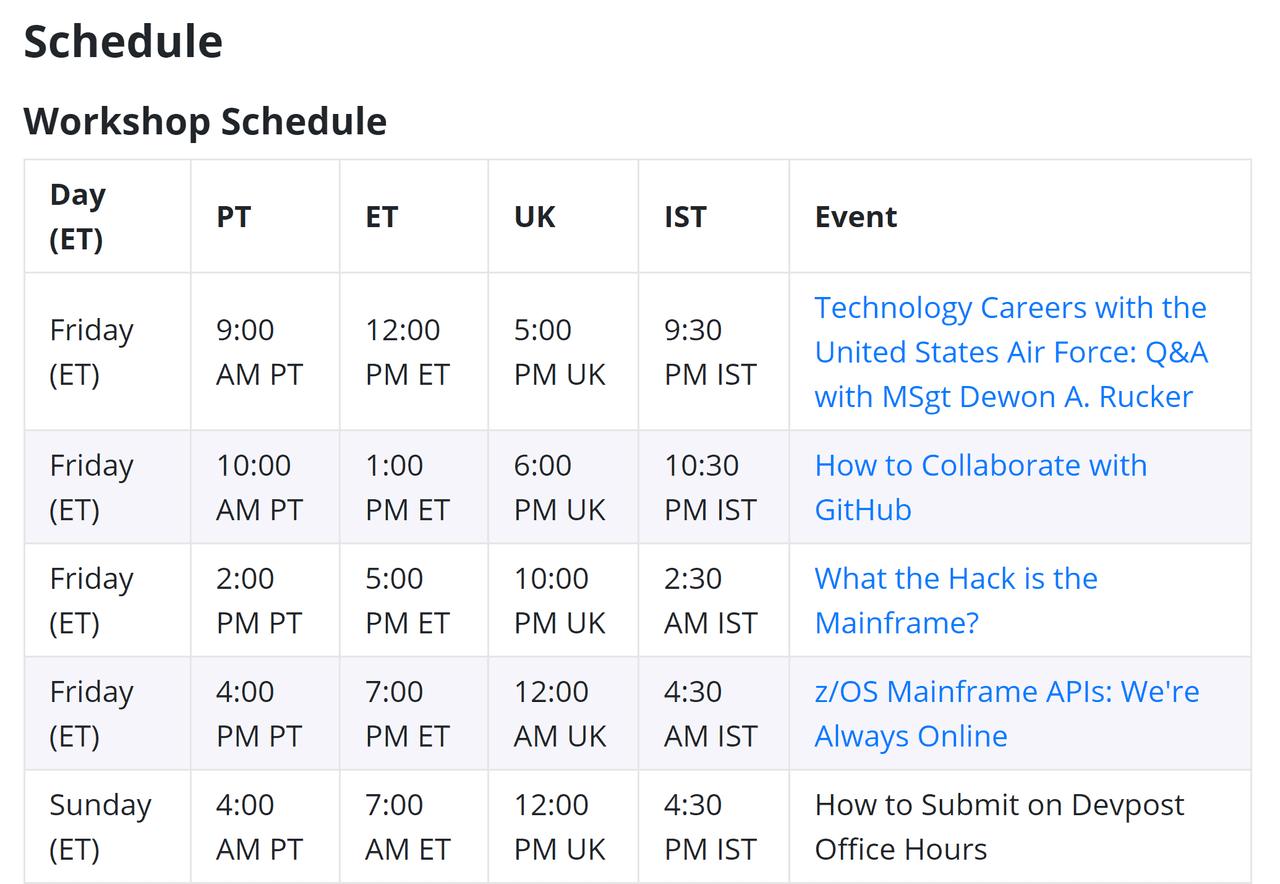
Task: Click the Day (ET) column header
Action: (x=78, y=216)
